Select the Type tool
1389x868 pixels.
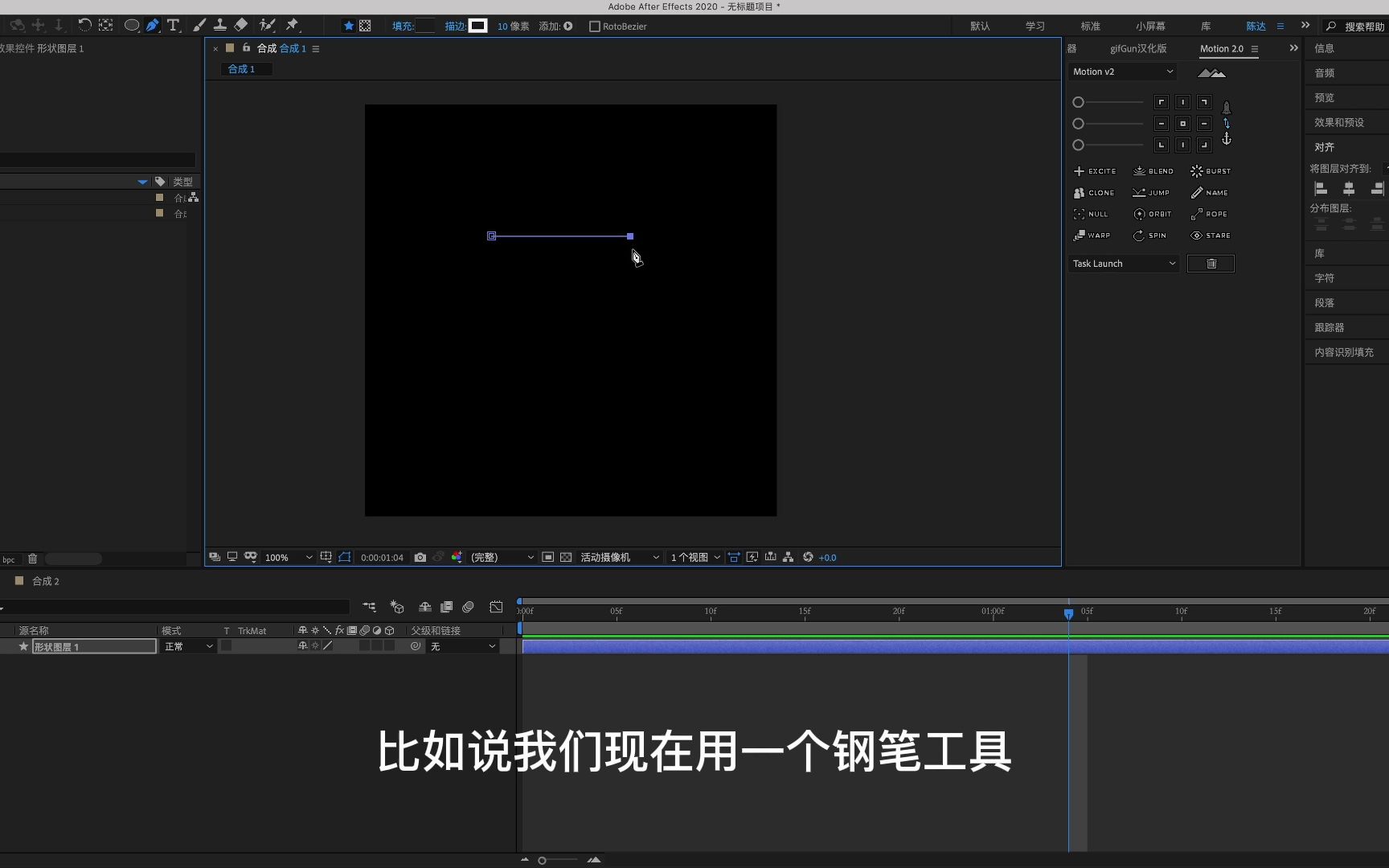click(x=172, y=25)
